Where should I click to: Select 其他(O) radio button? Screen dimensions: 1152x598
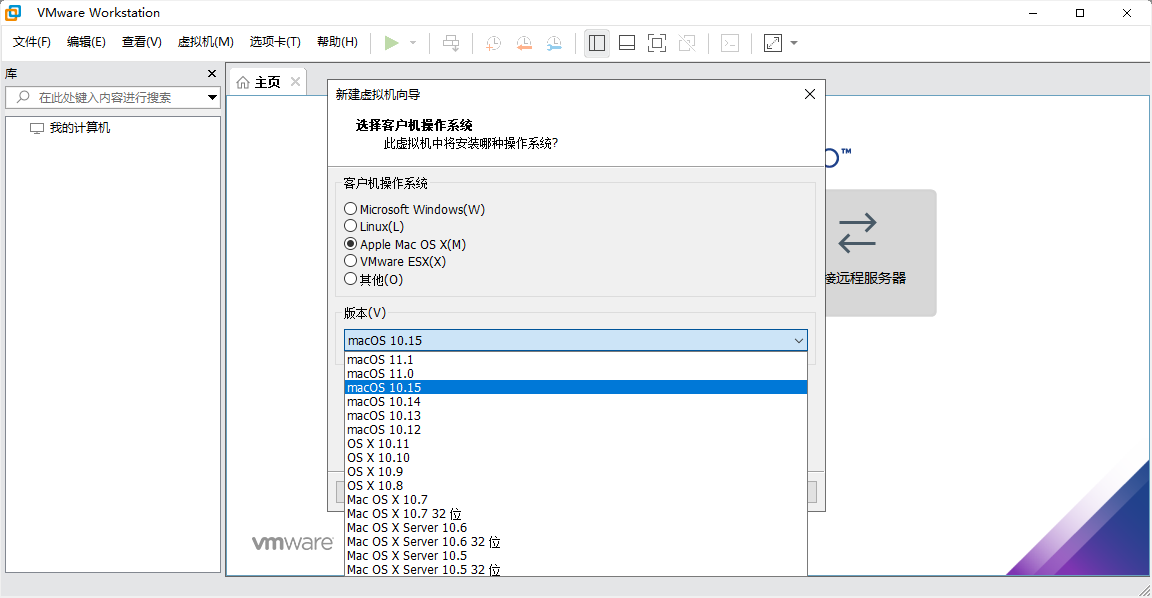tap(350, 279)
